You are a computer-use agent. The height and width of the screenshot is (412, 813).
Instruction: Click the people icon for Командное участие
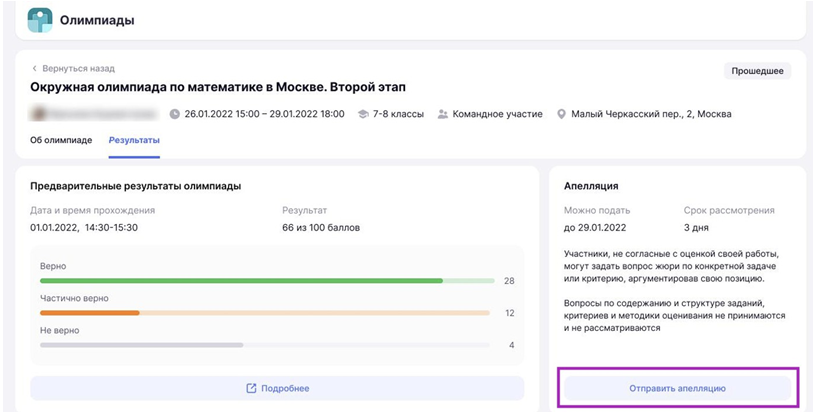click(443, 114)
